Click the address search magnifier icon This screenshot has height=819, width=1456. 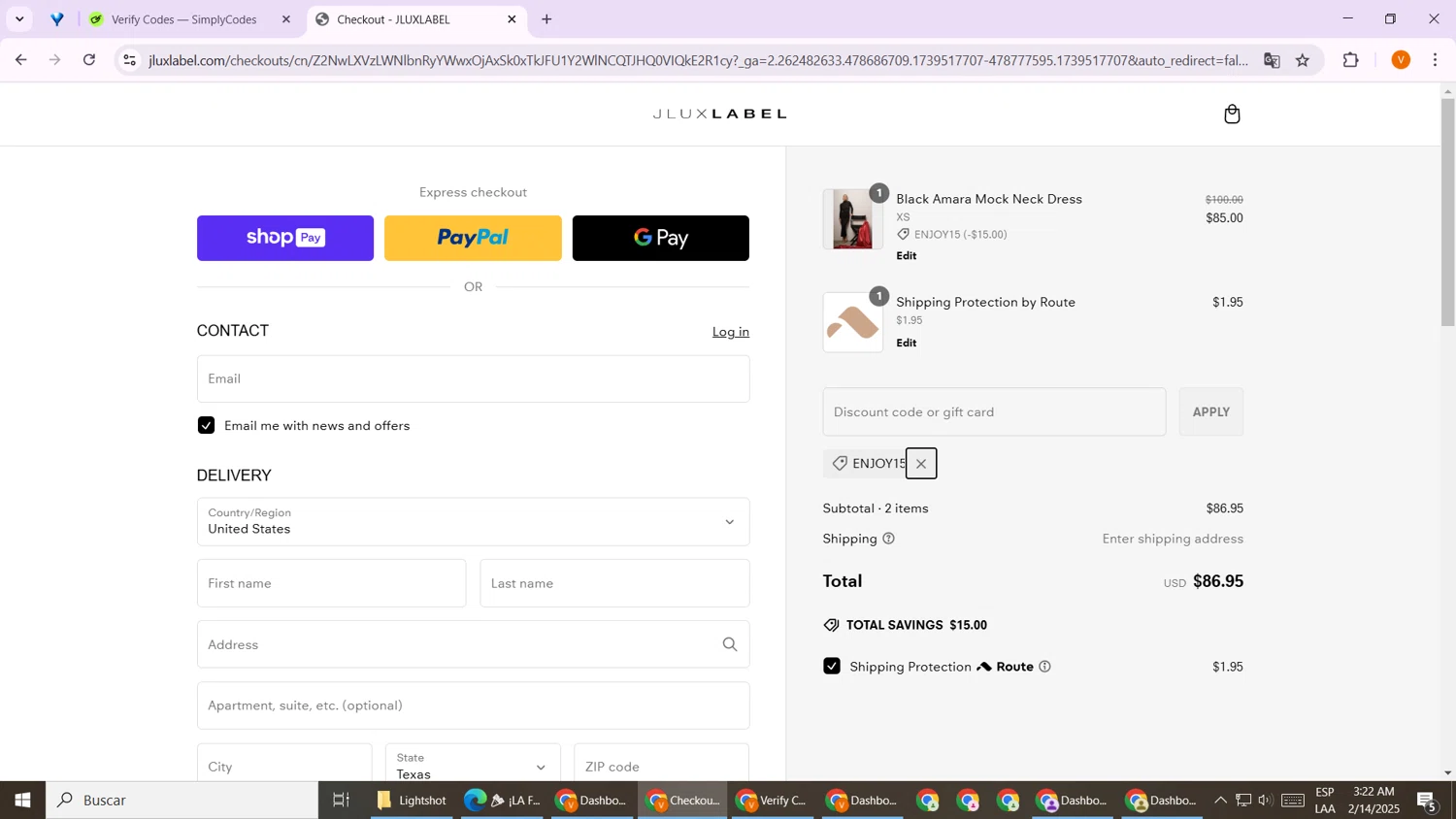(x=730, y=644)
